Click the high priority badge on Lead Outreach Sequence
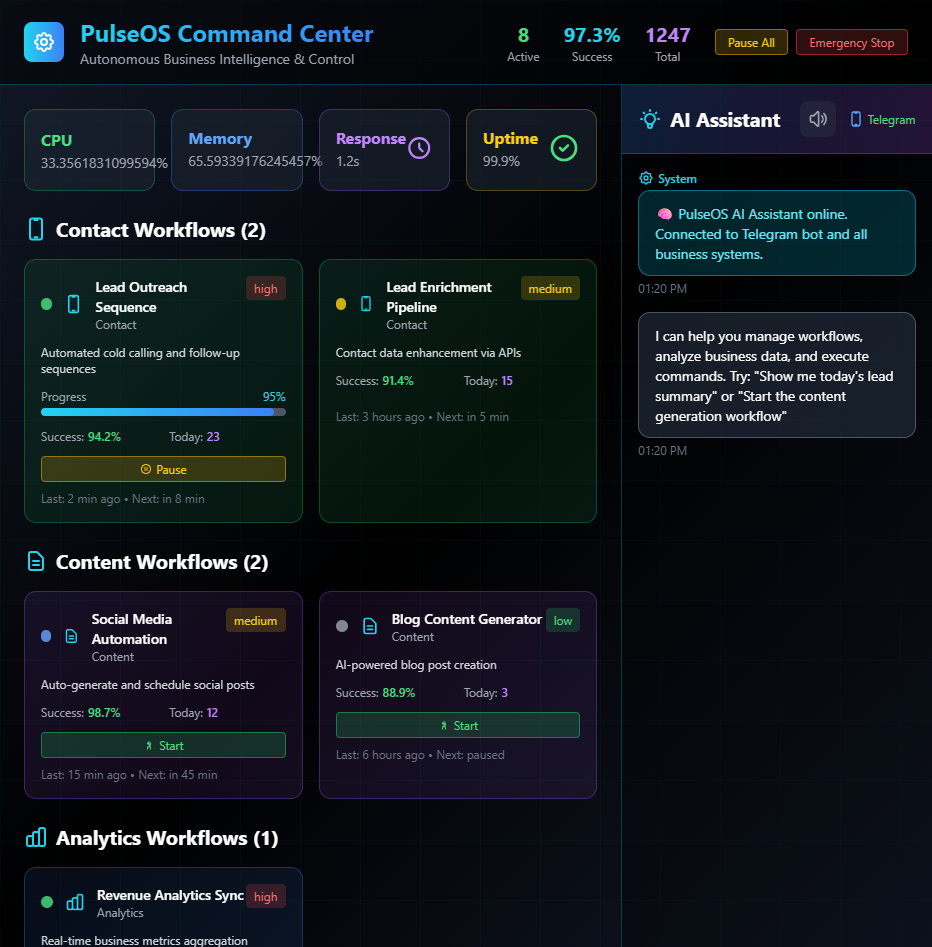The image size is (932, 947). click(x=265, y=288)
